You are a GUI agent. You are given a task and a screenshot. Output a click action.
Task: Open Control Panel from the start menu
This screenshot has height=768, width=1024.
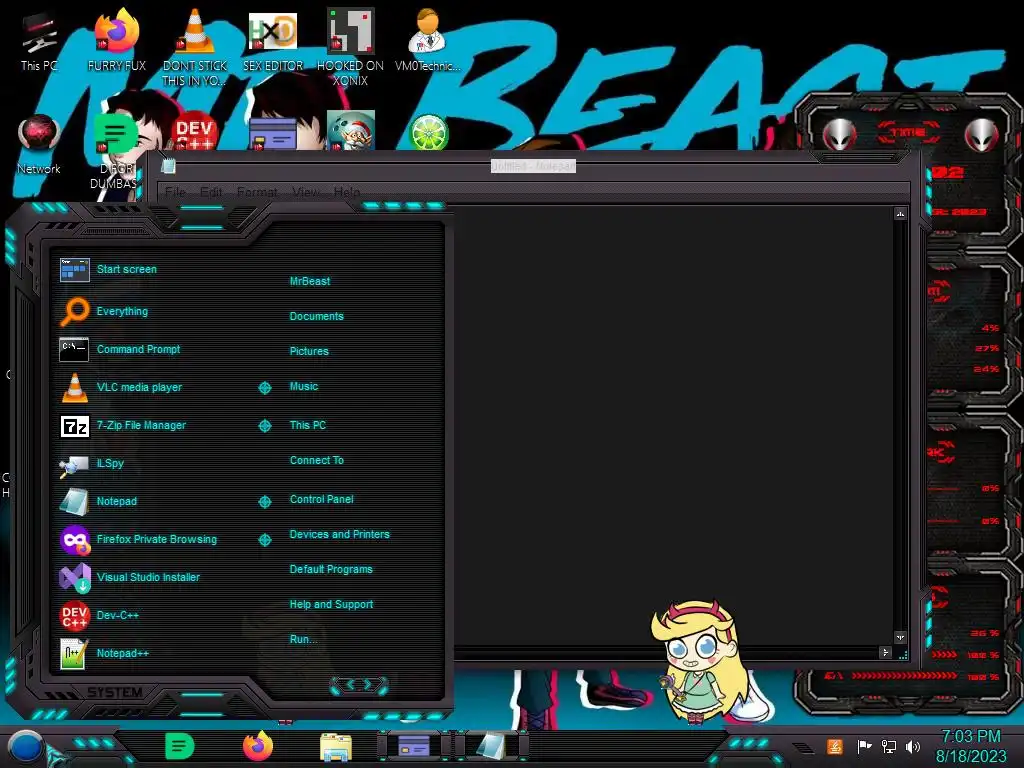pyautogui.click(x=321, y=500)
